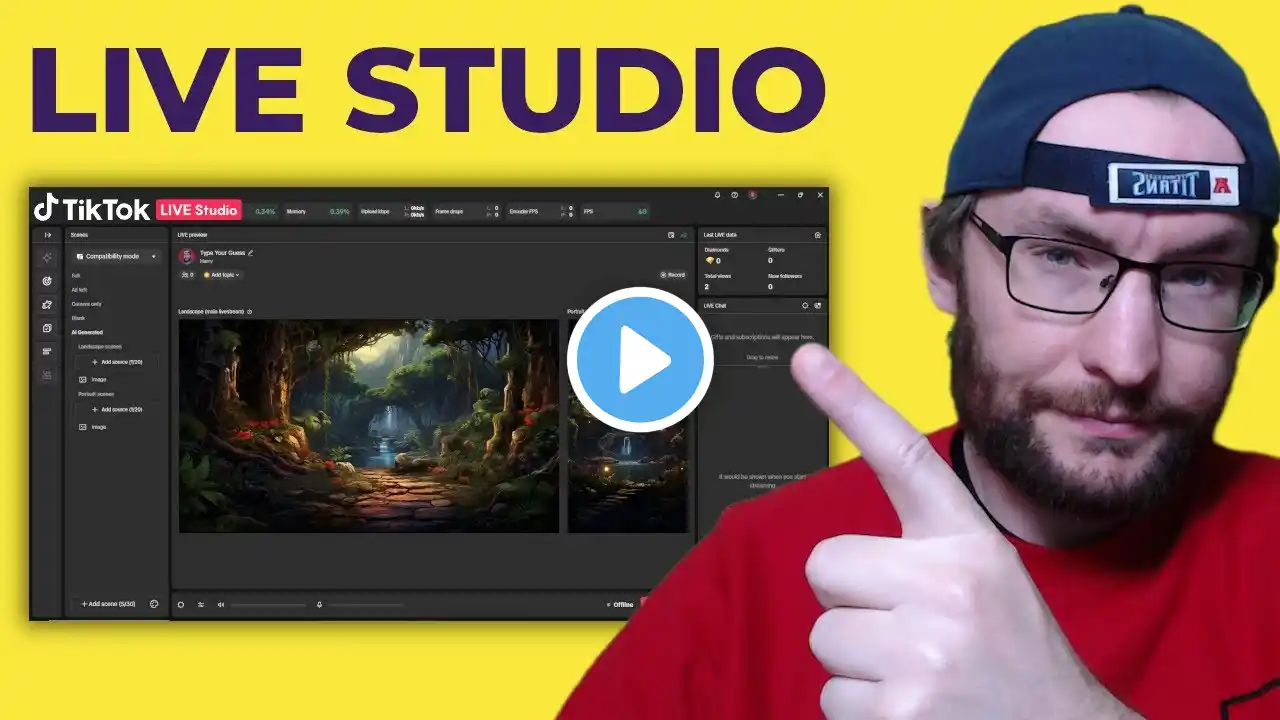The width and height of the screenshot is (1280, 720).
Task: Click the TikTok logo
Action: click(92, 209)
